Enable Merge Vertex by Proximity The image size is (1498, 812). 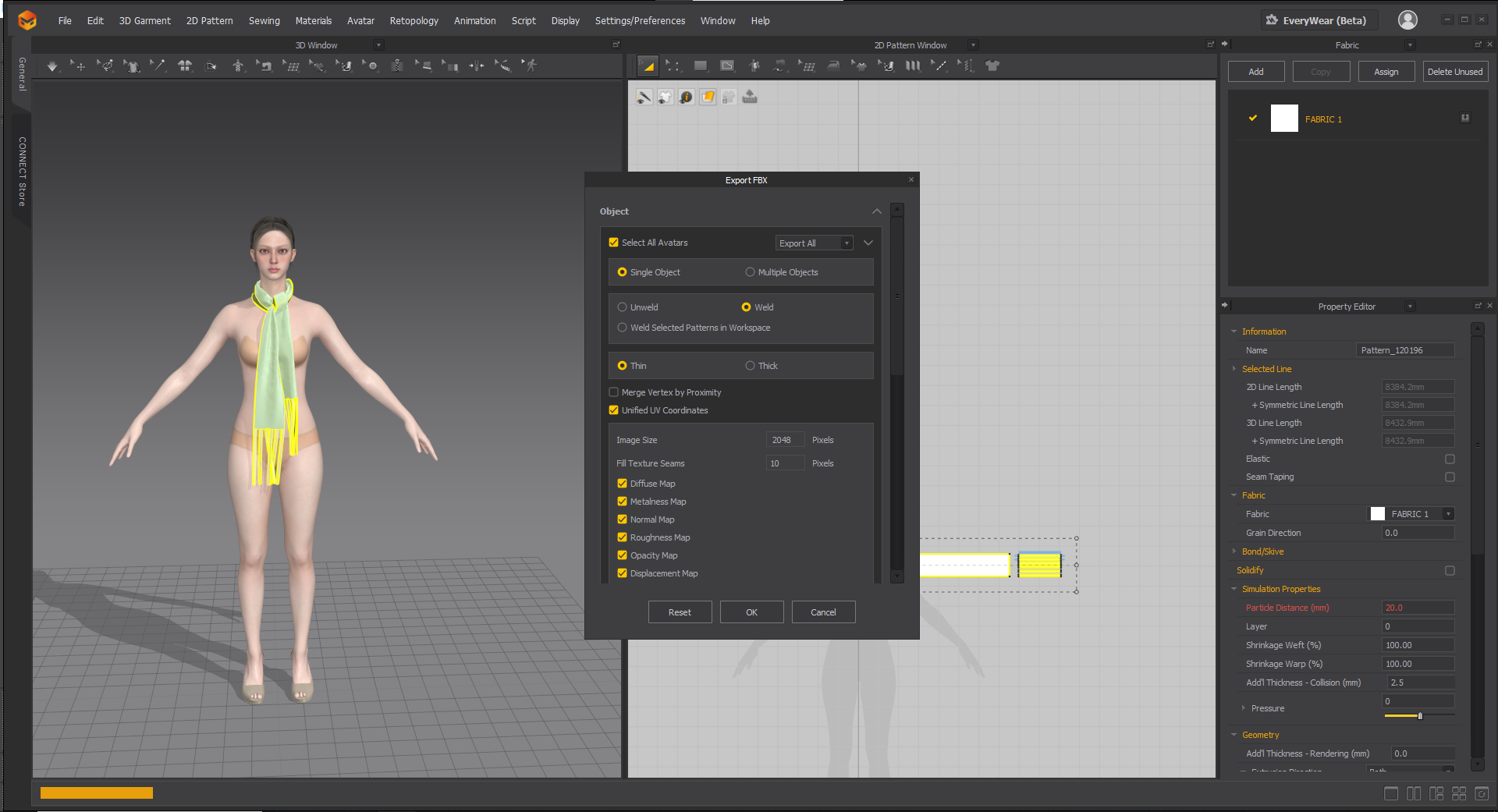613,392
